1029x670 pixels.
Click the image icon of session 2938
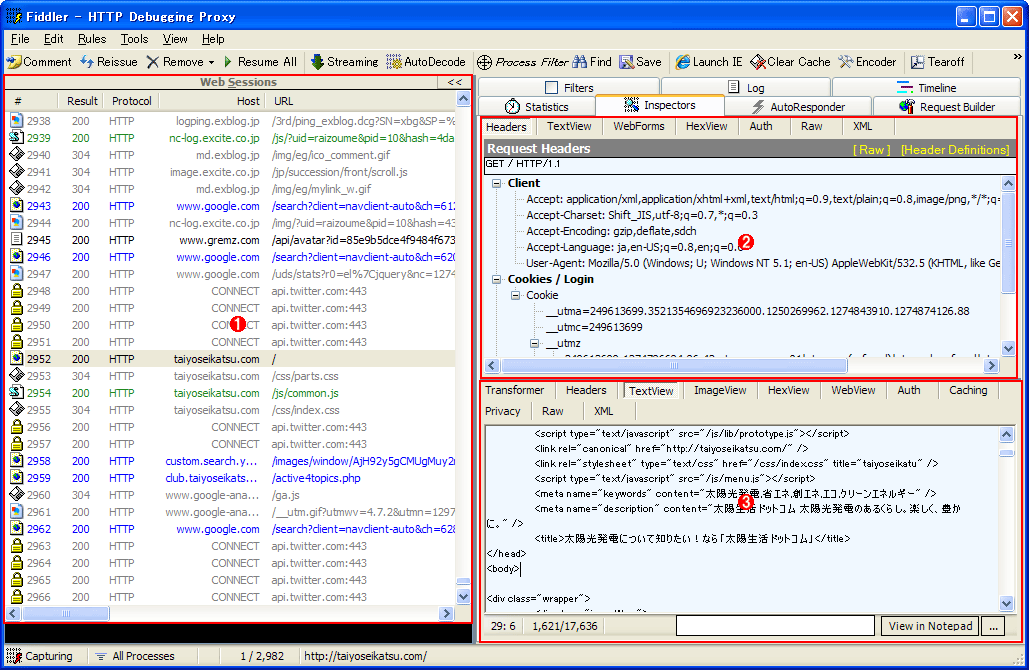point(16,120)
